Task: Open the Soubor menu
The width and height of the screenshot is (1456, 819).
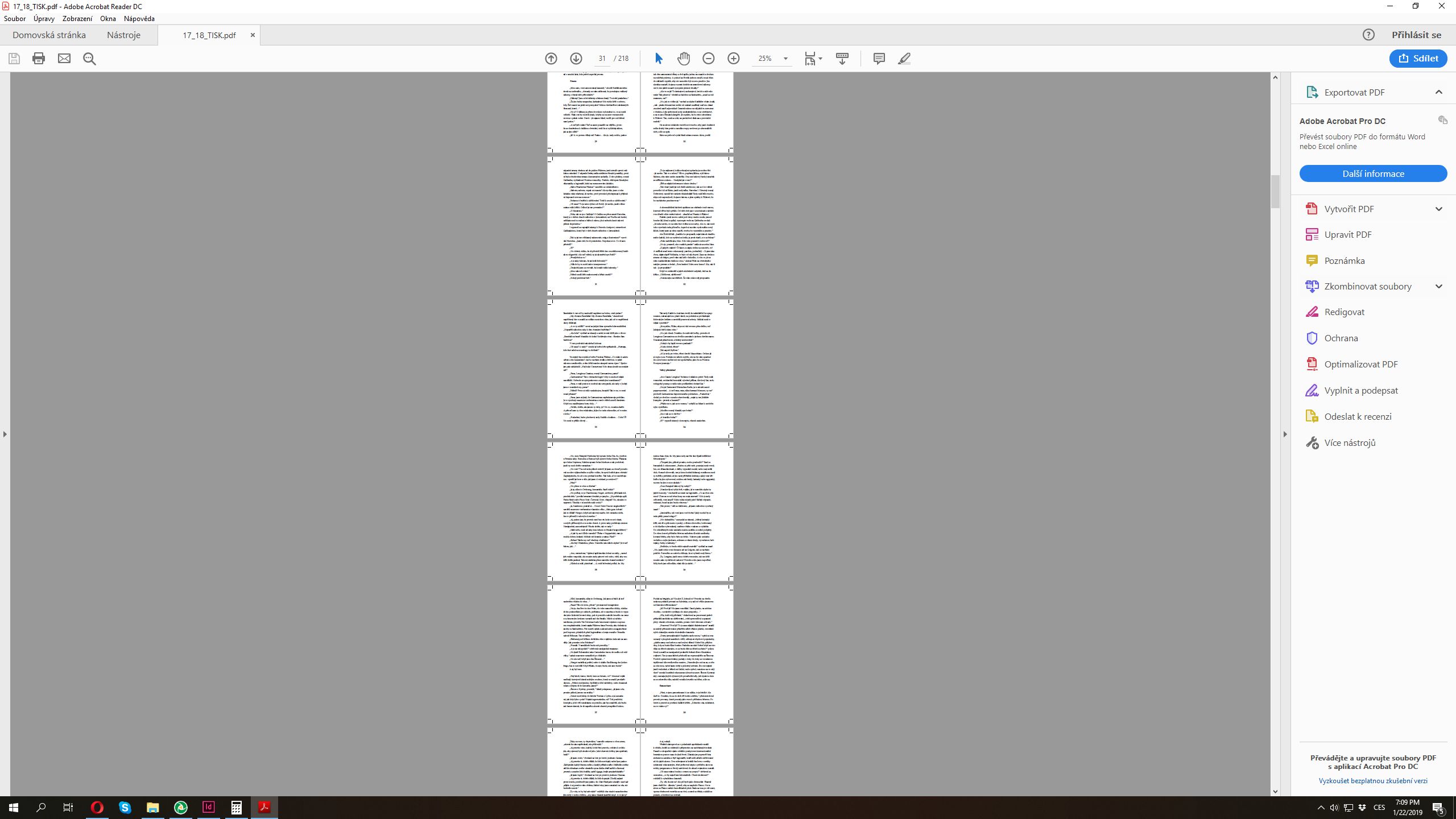Action: pyautogui.click(x=15, y=18)
